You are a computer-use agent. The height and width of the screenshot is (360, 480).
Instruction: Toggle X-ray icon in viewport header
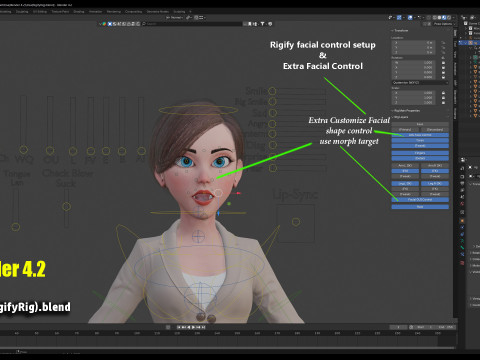coord(429,17)
